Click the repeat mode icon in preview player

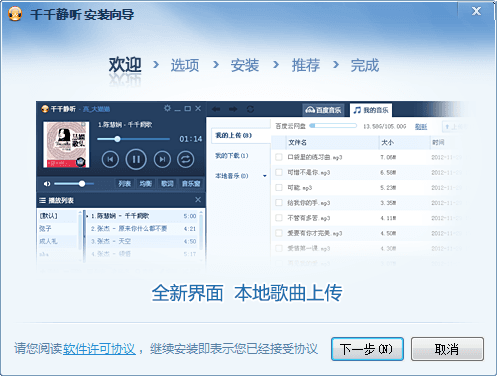pyautogui.click(x=186, y=159)
